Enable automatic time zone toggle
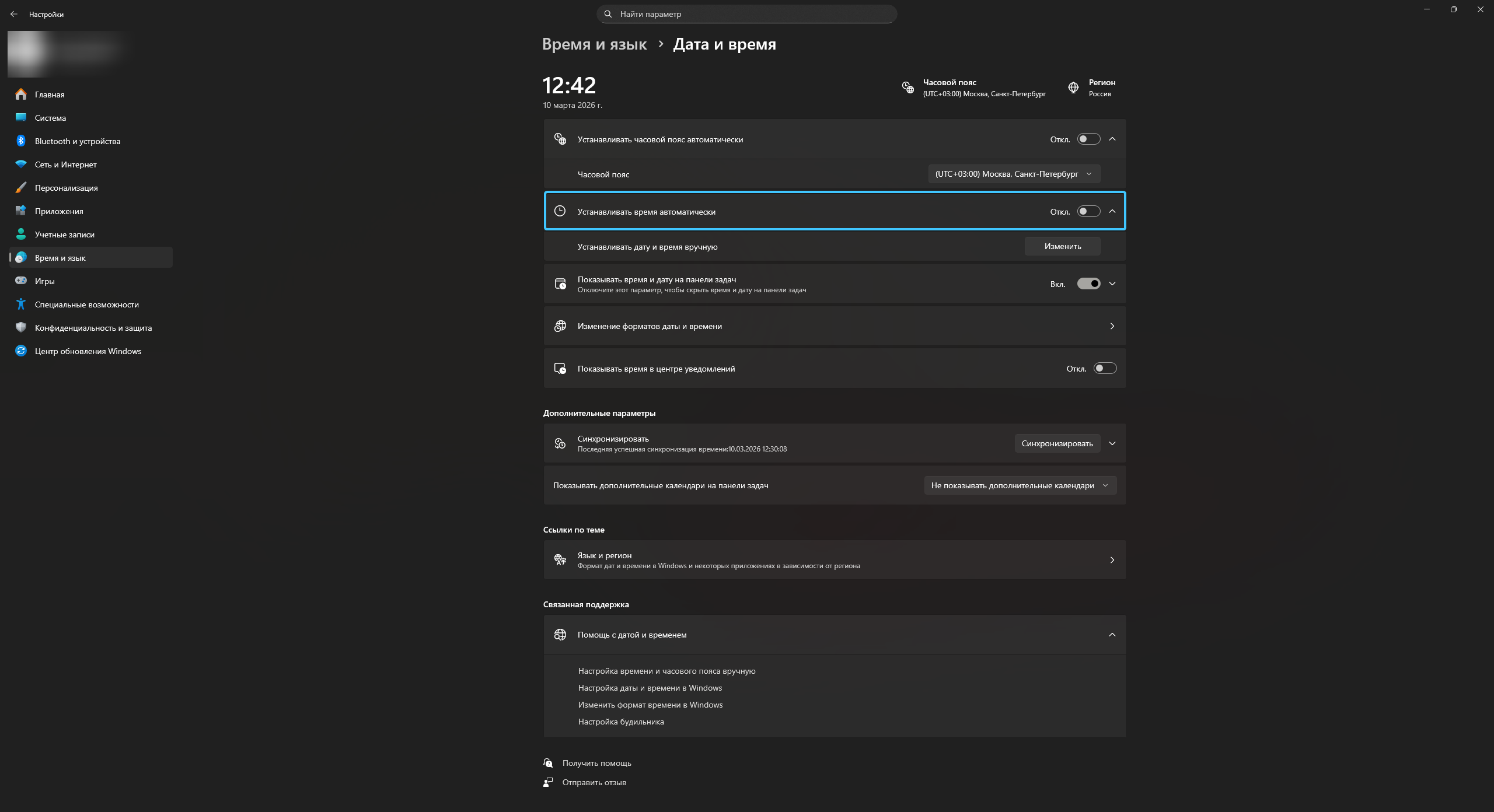 coord(1088,139)
